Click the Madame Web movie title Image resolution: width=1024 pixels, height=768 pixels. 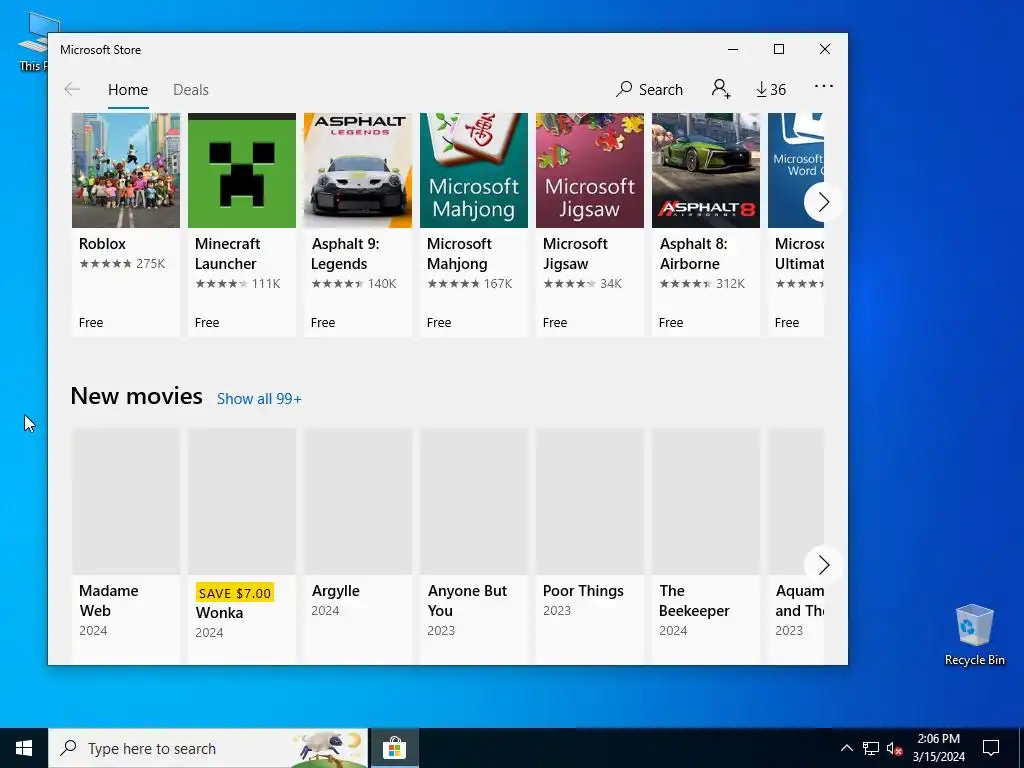108,600
